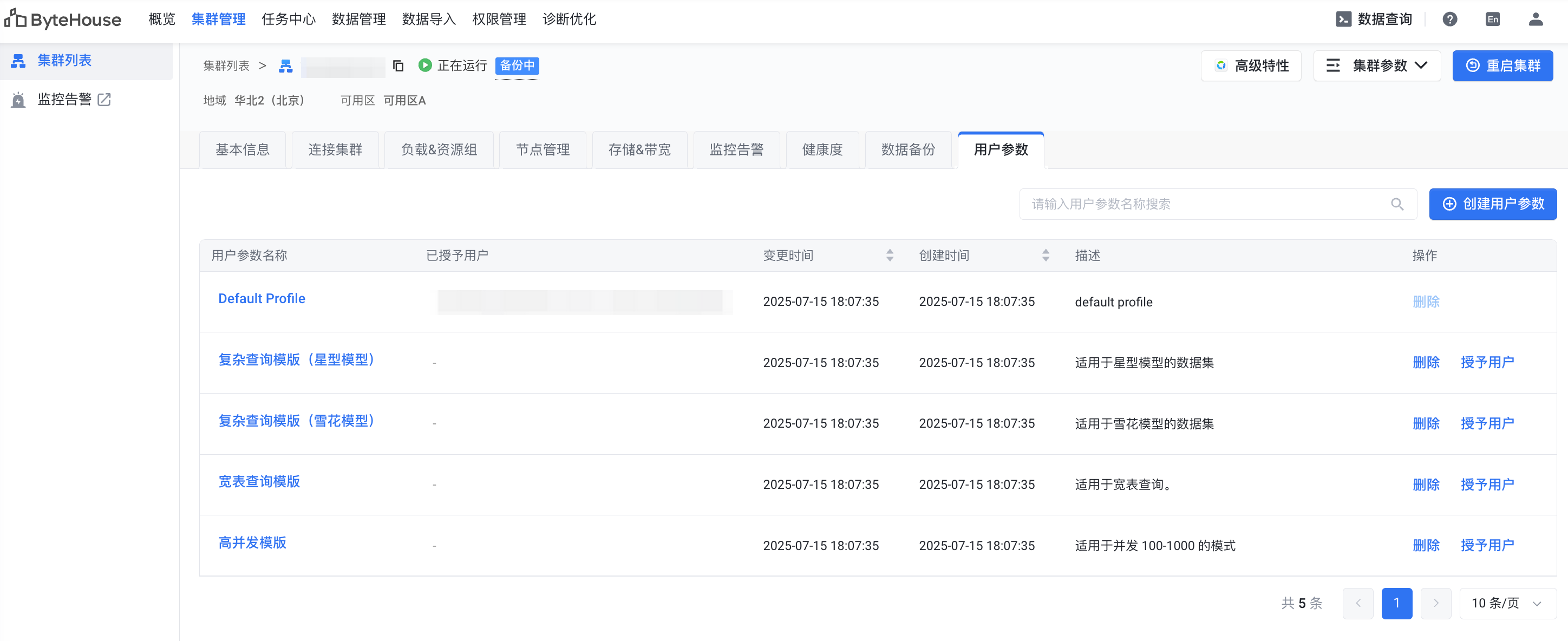Click the search magnifier icon
The width and height of the screenshot is (1568, 641).
click(1397, 204)
